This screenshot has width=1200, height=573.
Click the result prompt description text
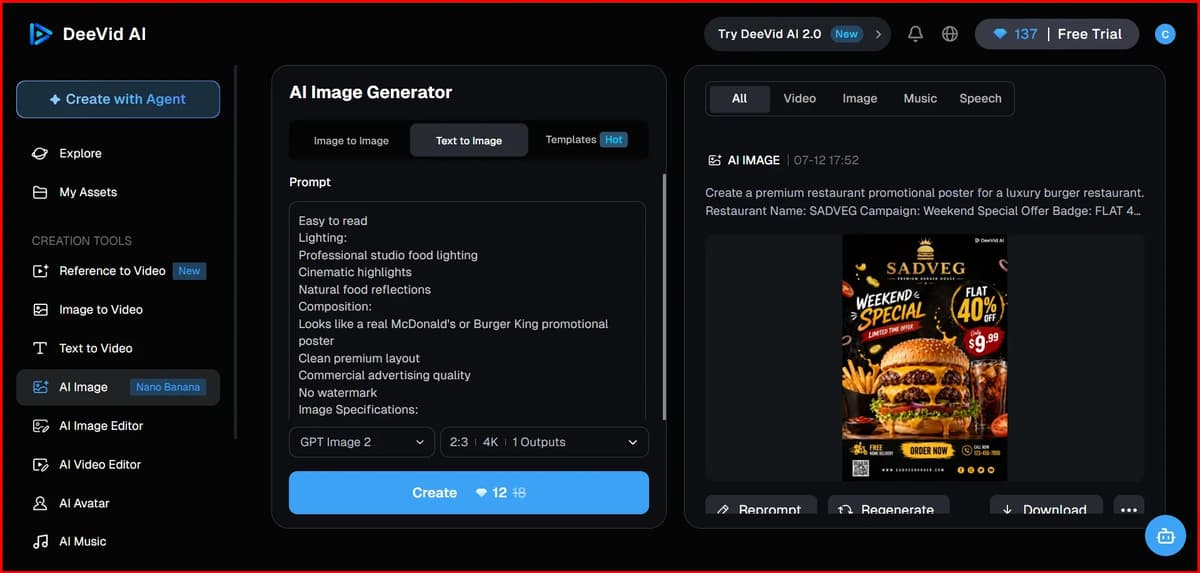pyautogui.click(x=924, y=202)
